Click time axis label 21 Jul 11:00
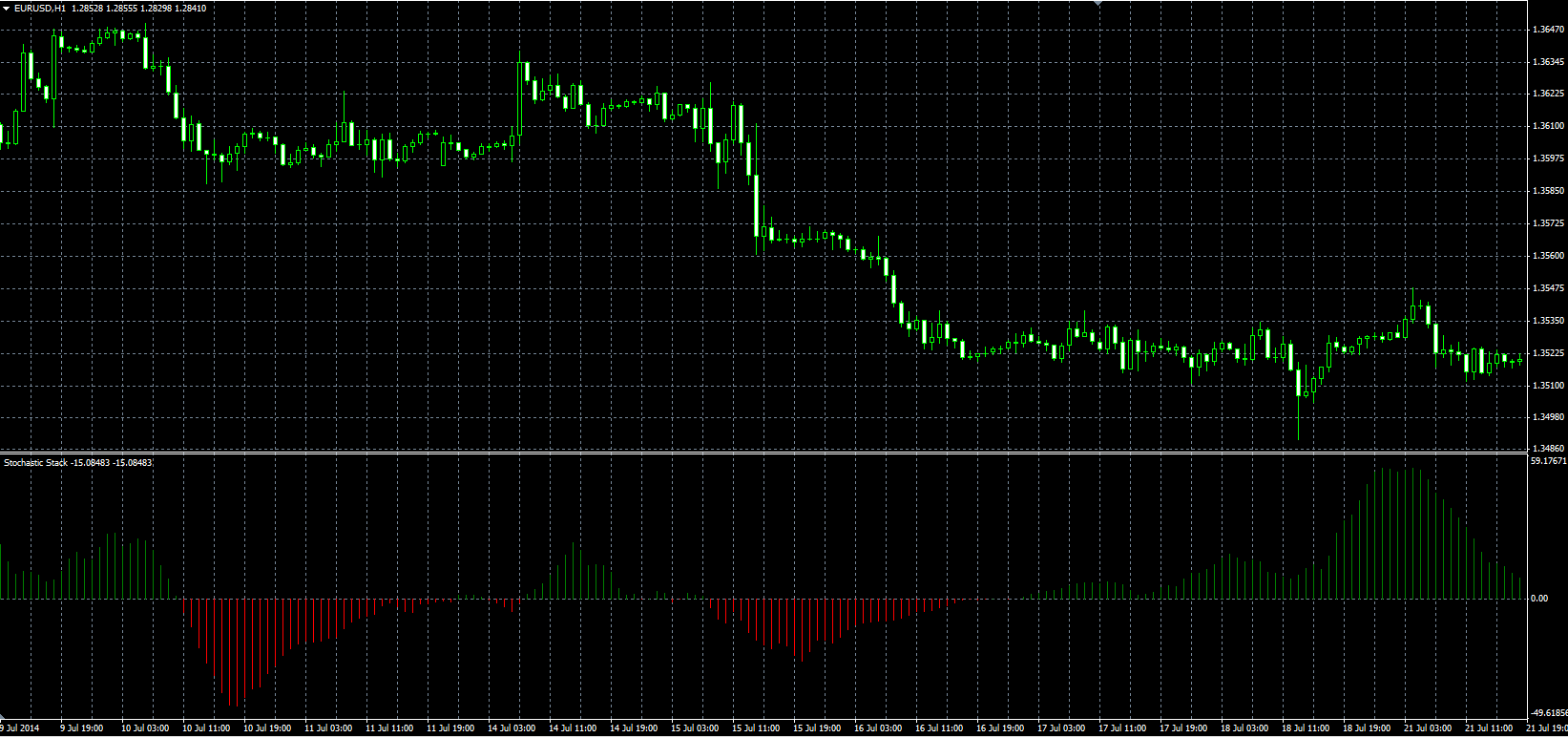The image size is (1568, 738). pyautogui.click(x=1489, y=728)
